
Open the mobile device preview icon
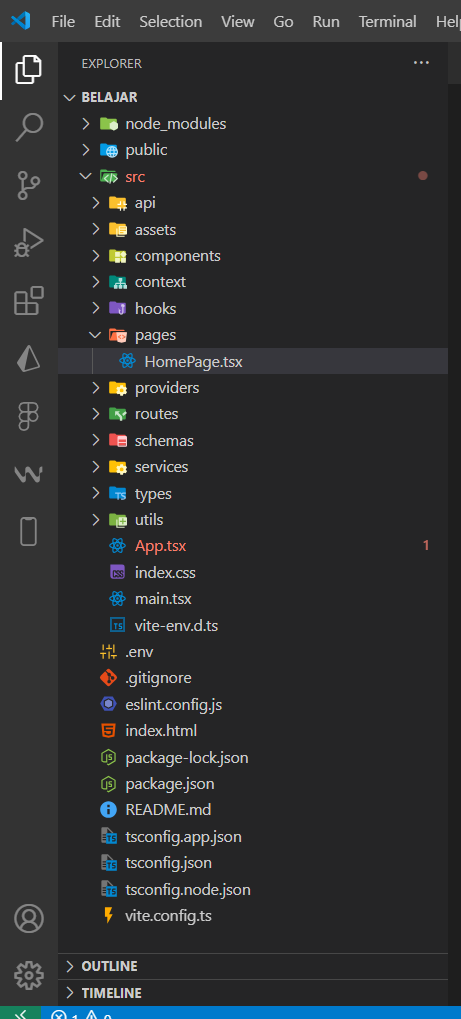click(29, 532)
